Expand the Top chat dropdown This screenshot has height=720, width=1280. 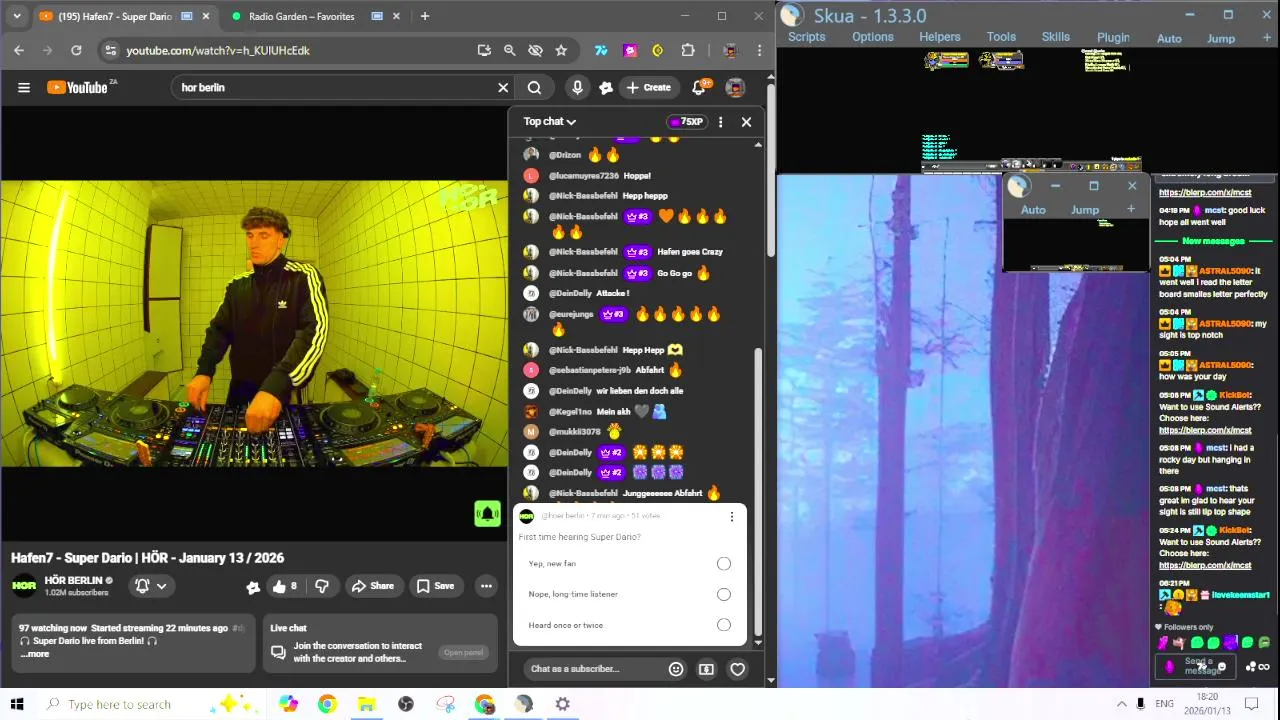point(550,122)
